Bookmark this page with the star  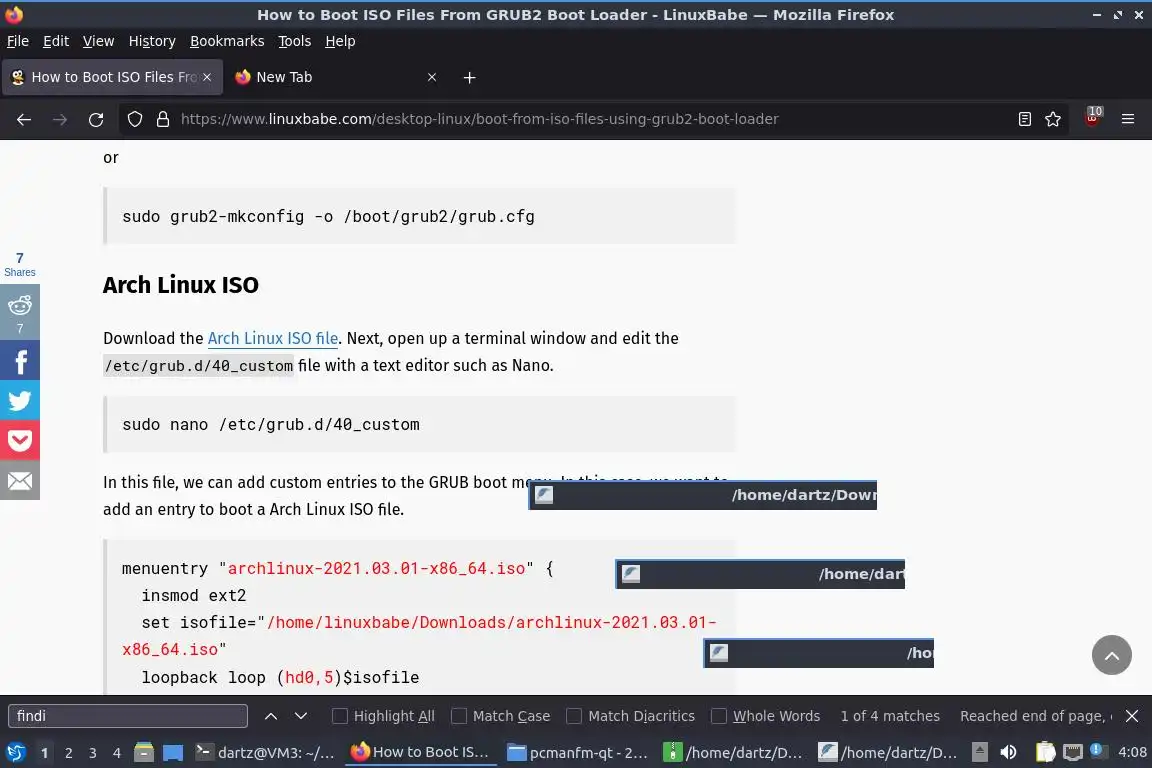click(1053, 119)
